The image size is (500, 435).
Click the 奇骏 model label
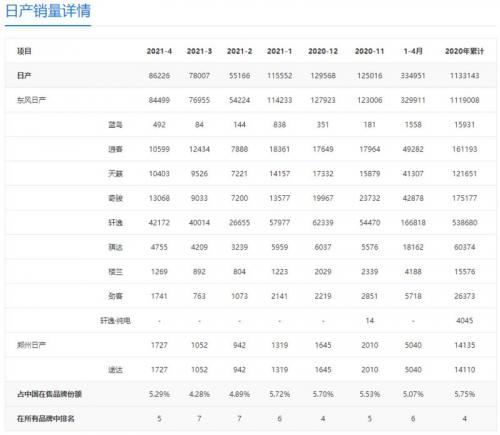pyautogui.click(x=116, y=198)
